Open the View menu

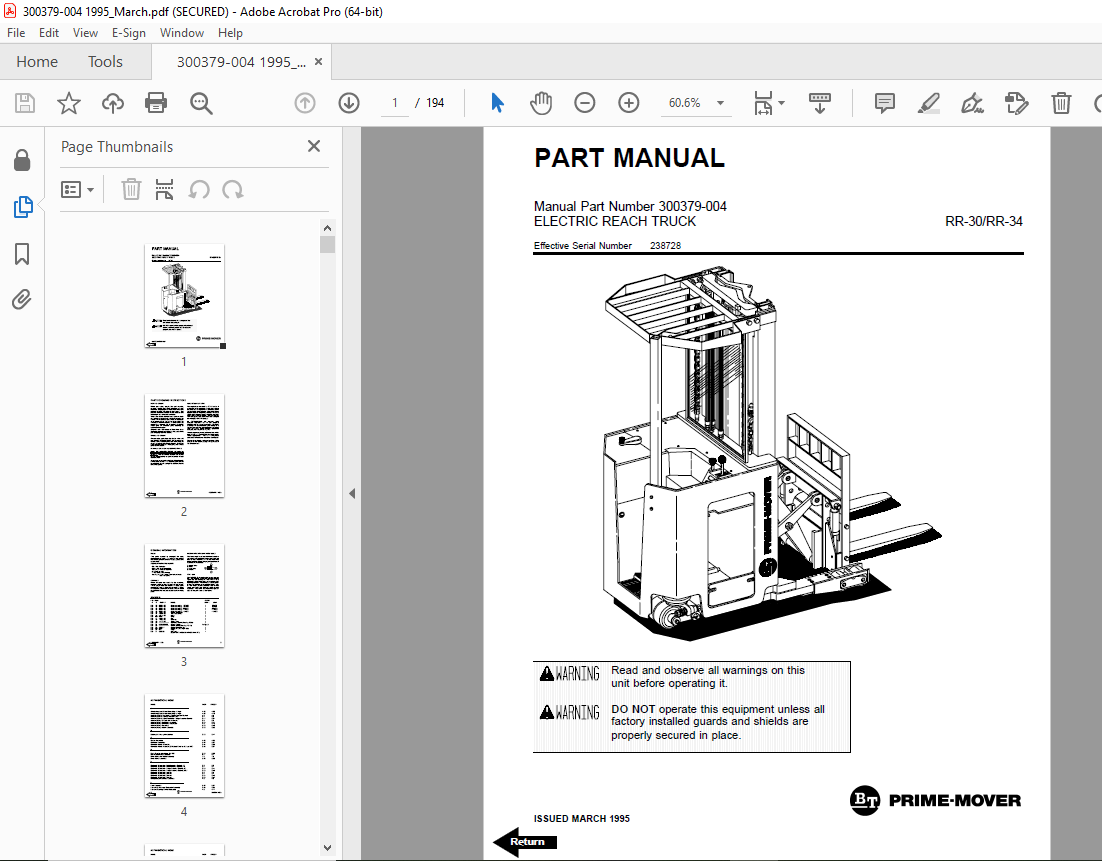click(x=85, y=33)
